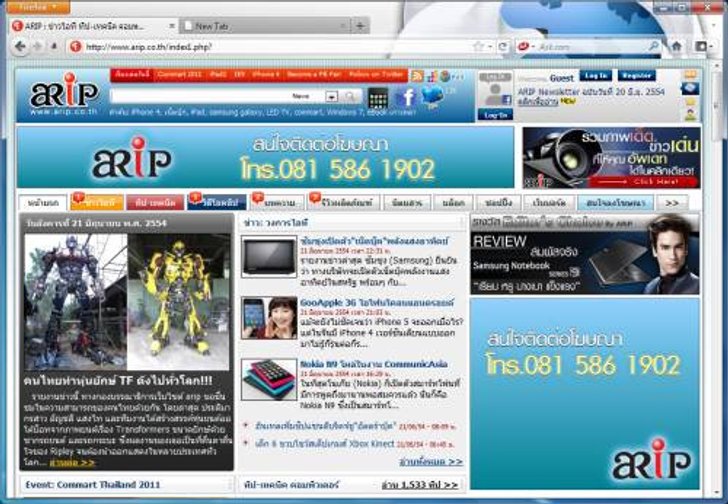
Task: Click the site search magnifier button
Action: click(x=351, y=97)
